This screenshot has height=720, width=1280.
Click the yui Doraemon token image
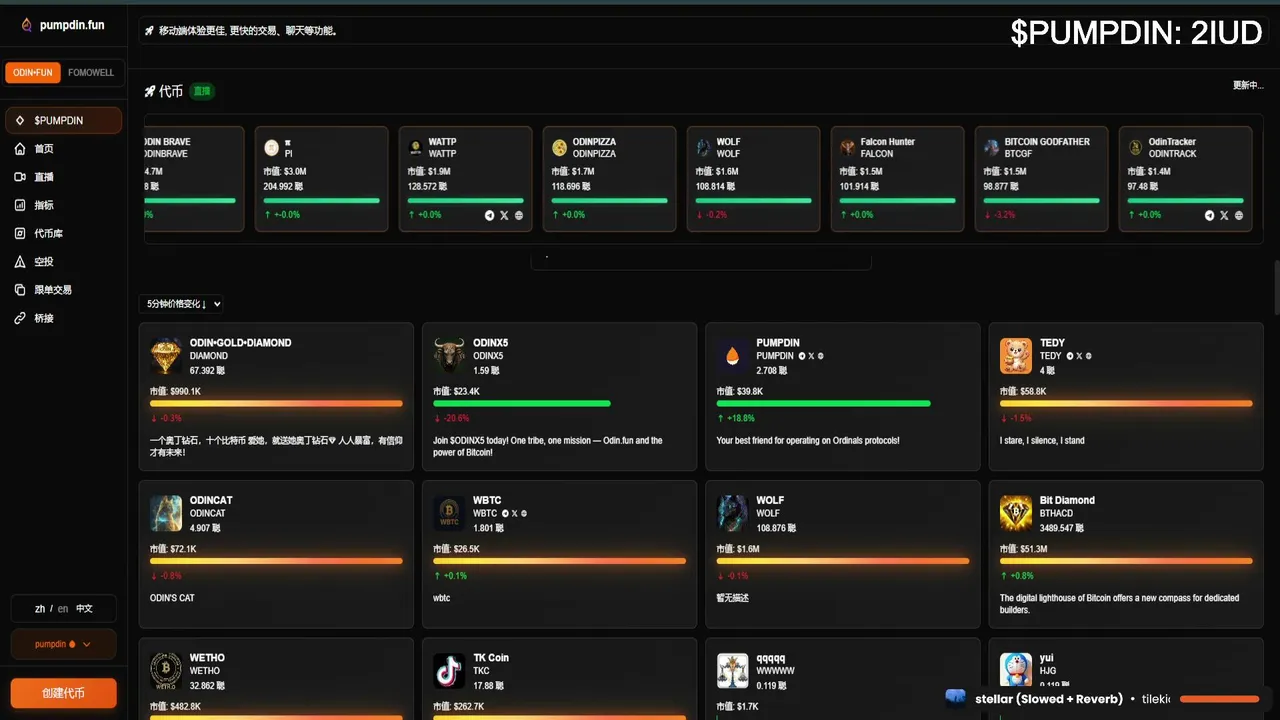tap(1016, 671)
